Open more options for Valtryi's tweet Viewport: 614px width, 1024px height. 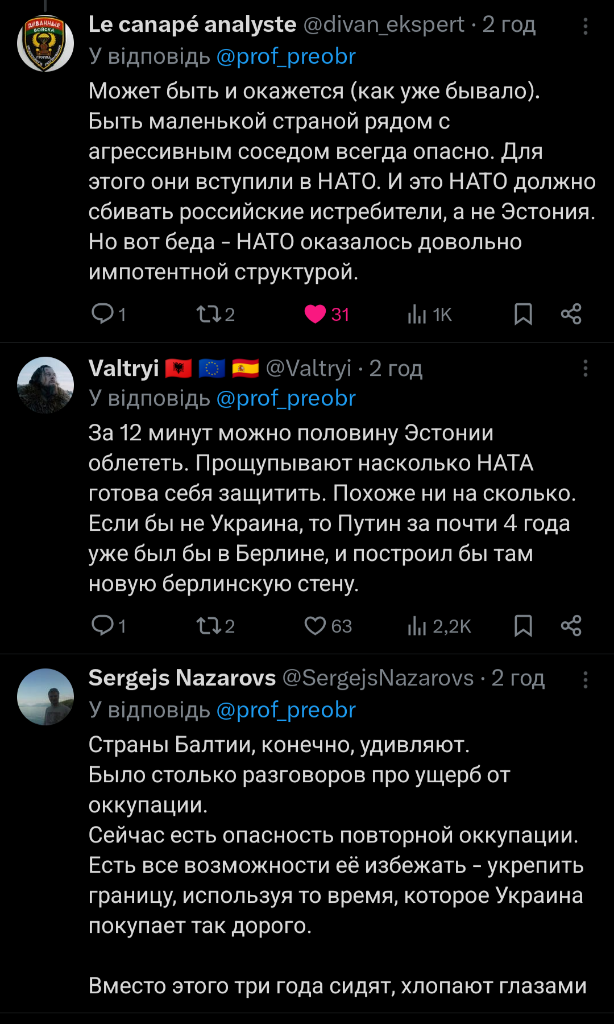[x=586, y=369]
